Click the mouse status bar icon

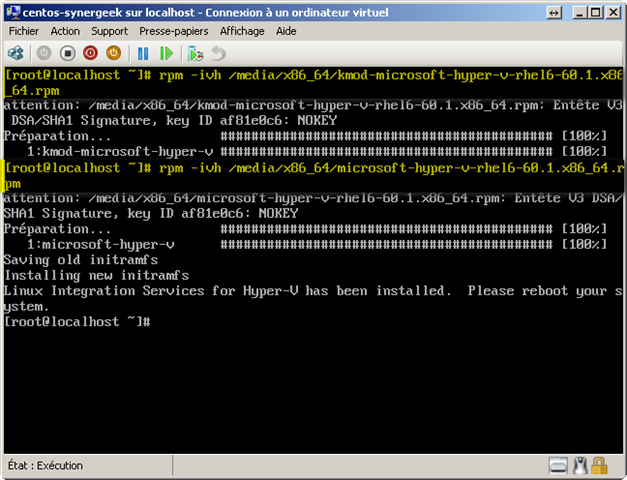[x=580, y=466]
